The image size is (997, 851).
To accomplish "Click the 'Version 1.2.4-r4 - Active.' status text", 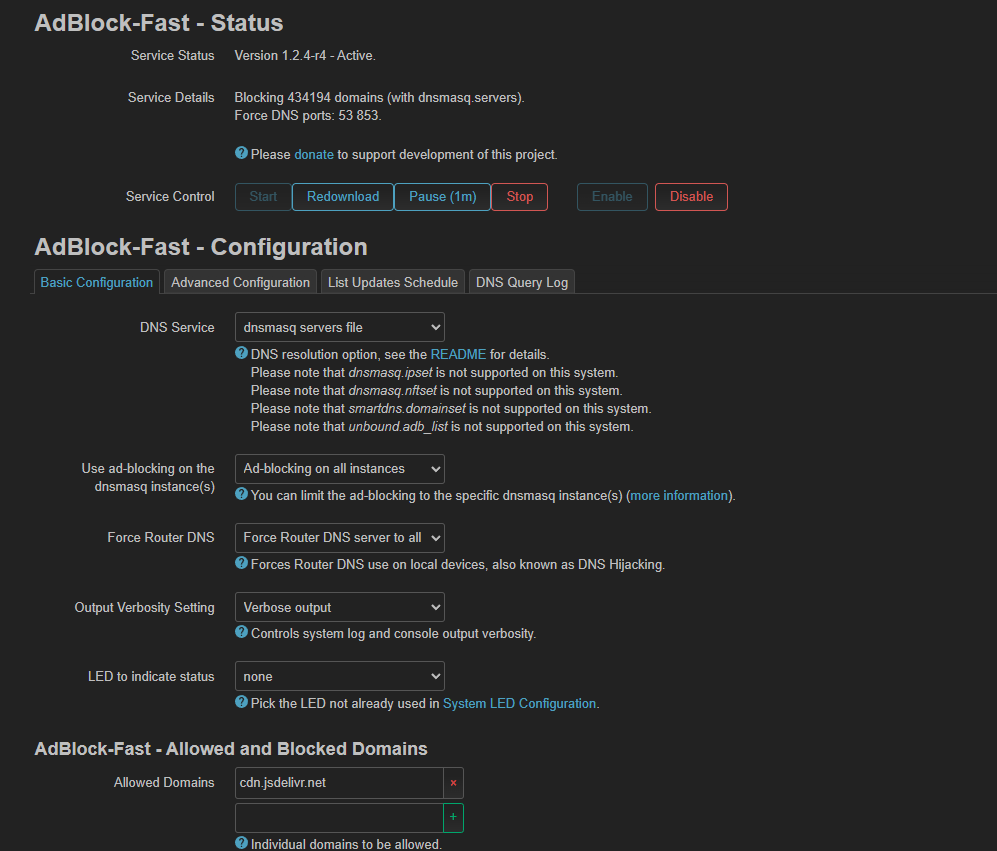I will [305, 55].
